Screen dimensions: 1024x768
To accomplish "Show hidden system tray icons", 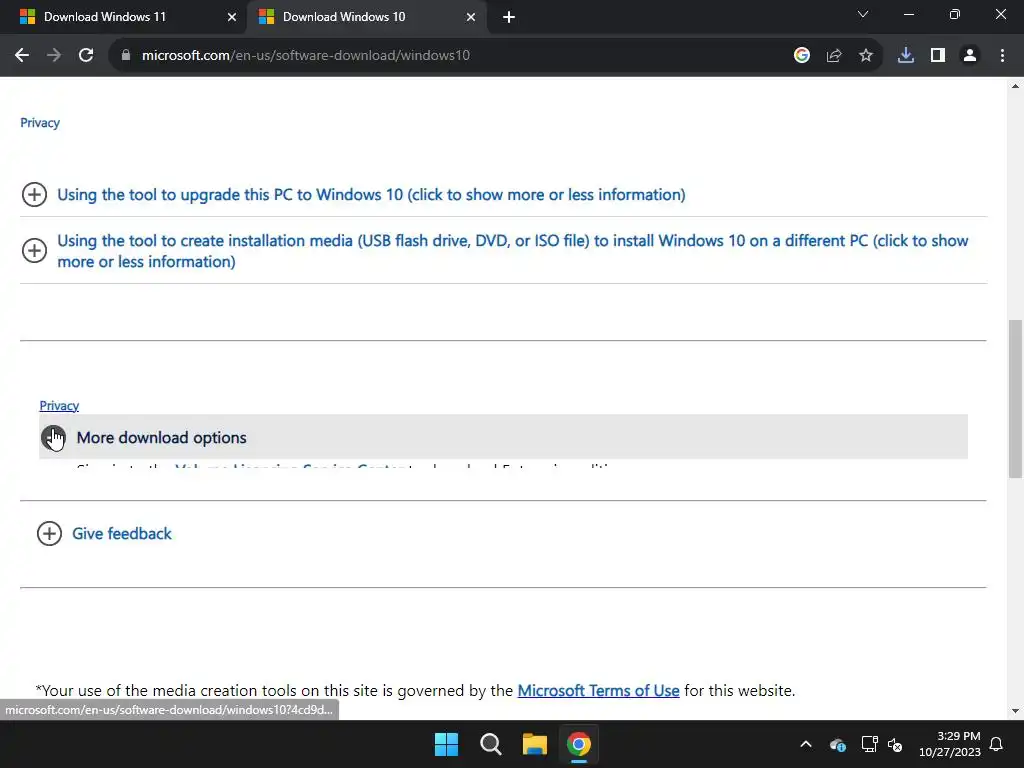I will tap(806, 744).
